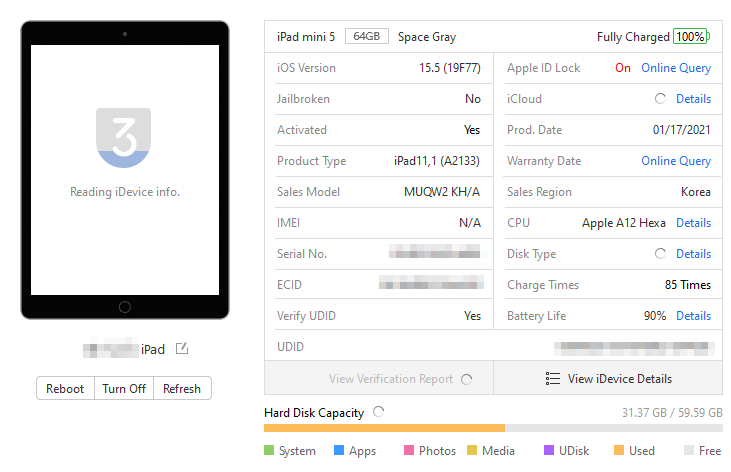Click the Apple ID Lock On status

point(623,68)
